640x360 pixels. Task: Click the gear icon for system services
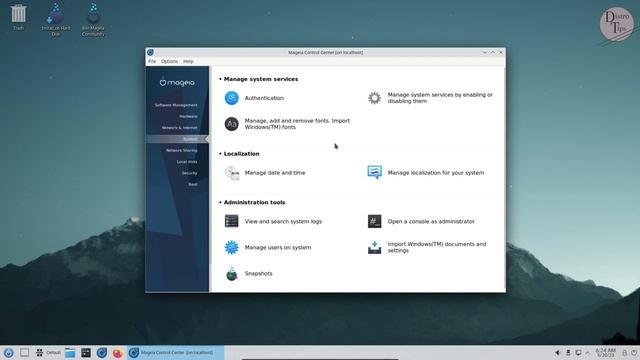[374, 98]
